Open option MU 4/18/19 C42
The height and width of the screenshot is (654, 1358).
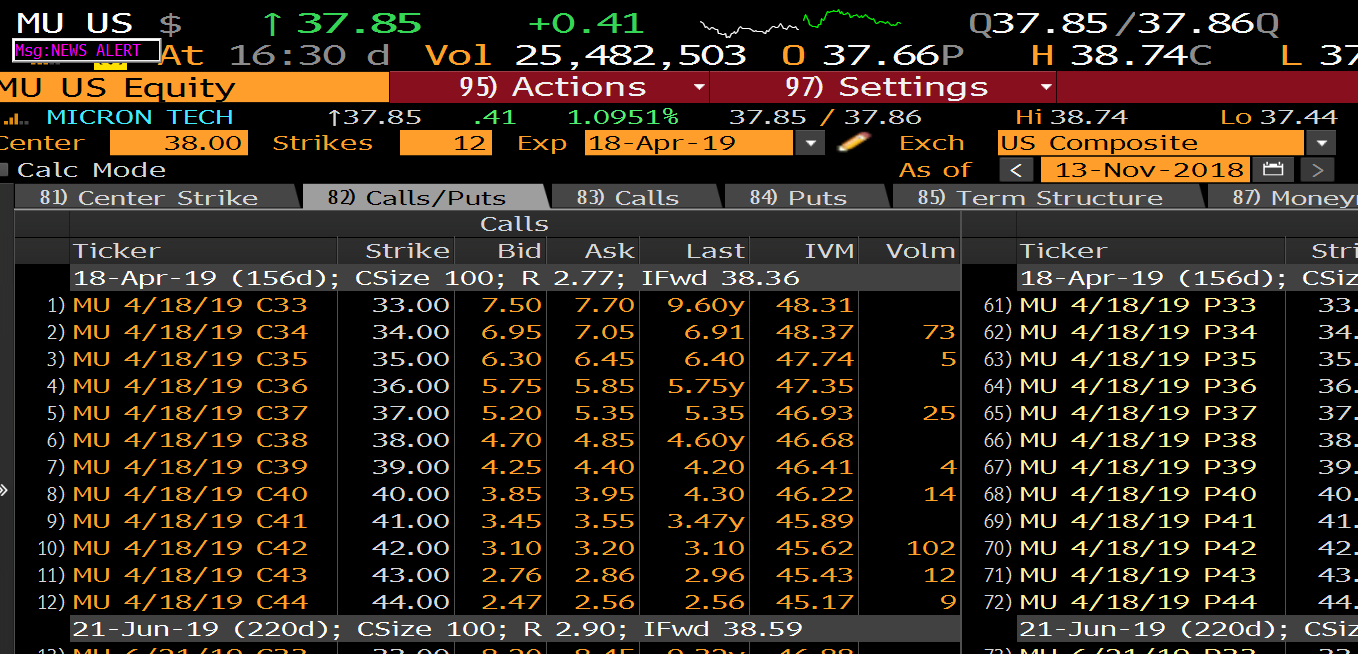(x=190, y=547)
